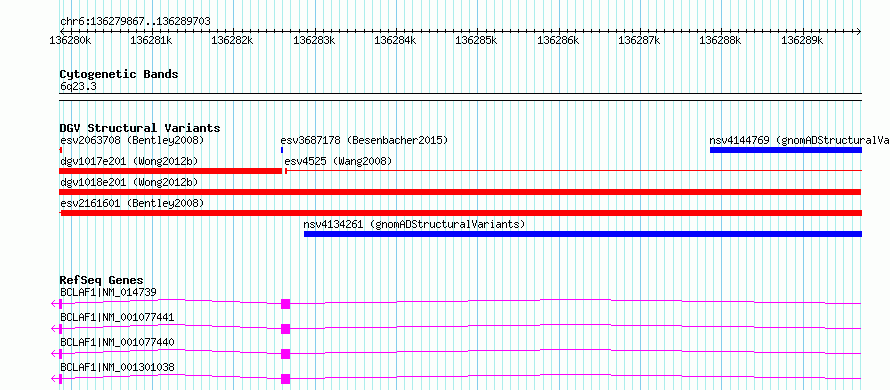
Task: Click the 136282k ruler label
Action: (x=232, y=40)
